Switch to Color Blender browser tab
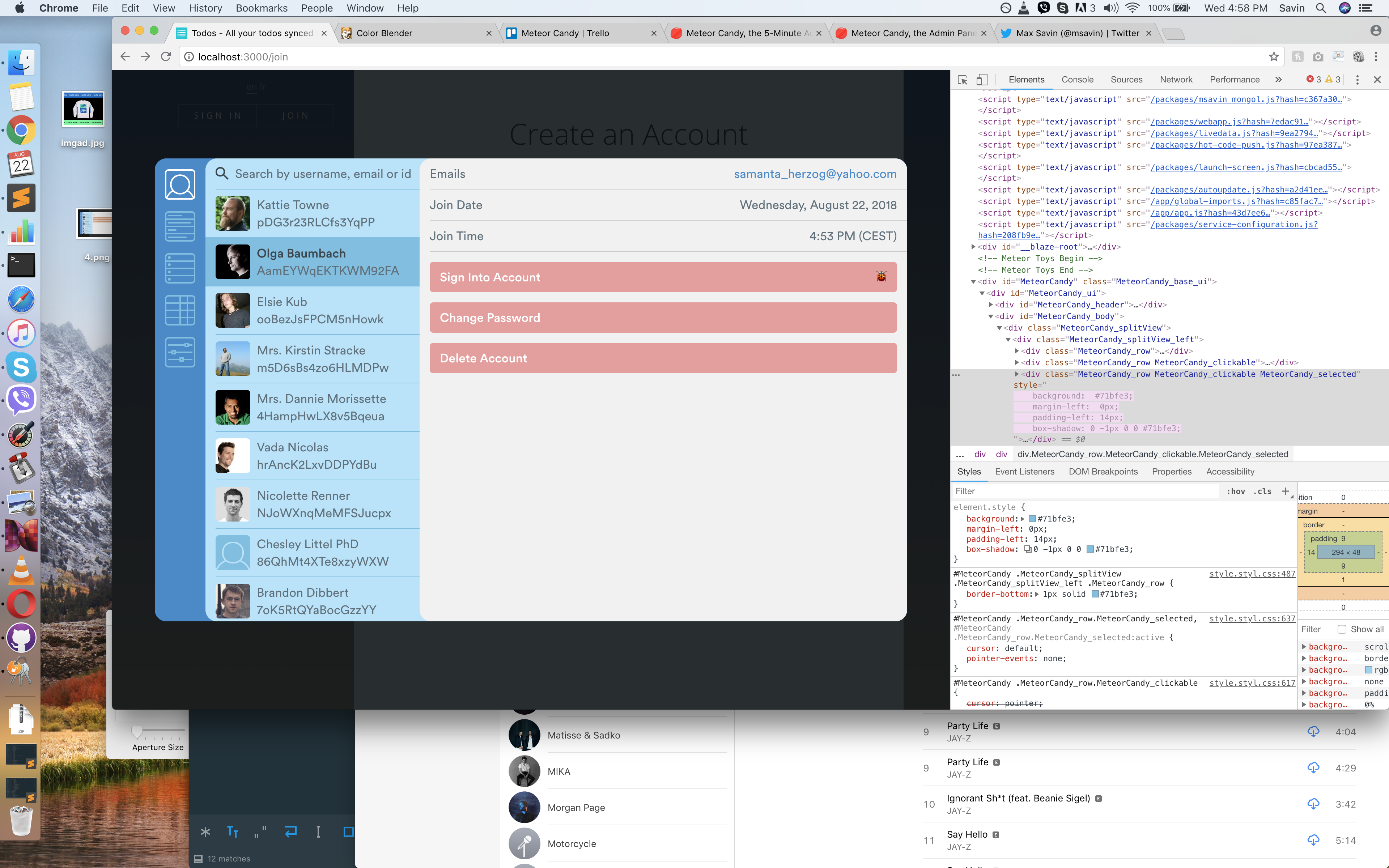This screenshot has width=1389, height=868. (416, 33)
